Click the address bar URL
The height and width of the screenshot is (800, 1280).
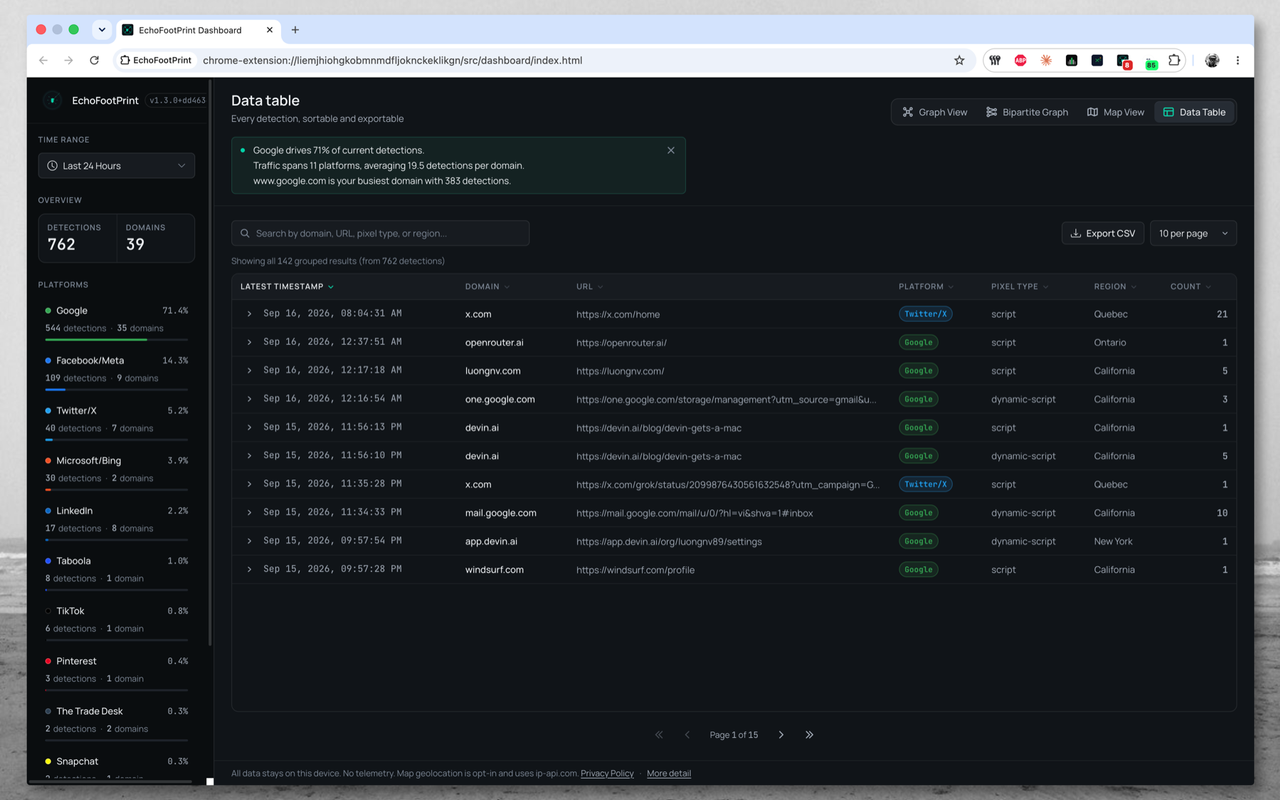(x=392, y=60)
